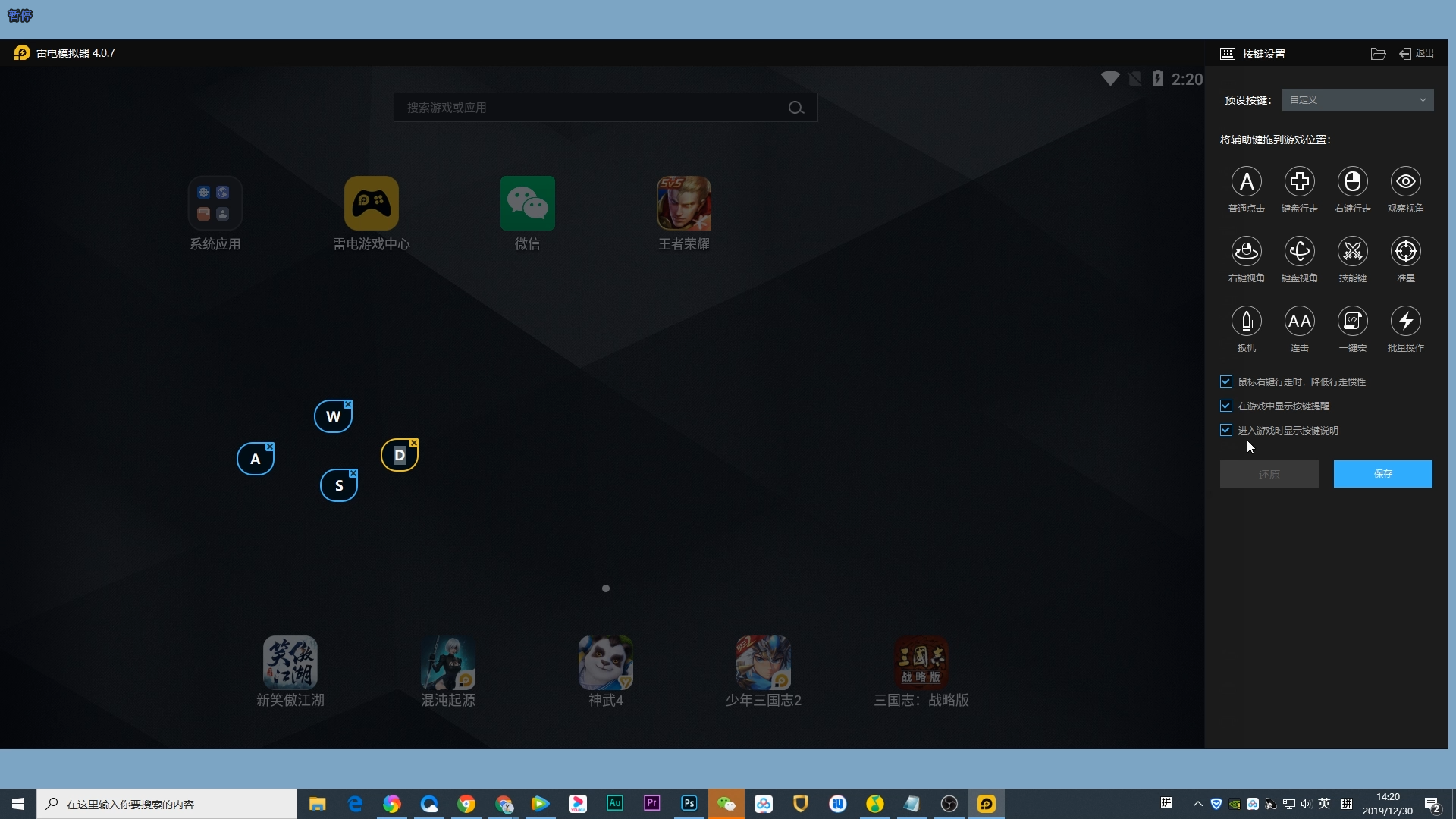This screenshot has width=1456, height=819.
Task: Expand the 预设按键 preset dropdown
Action: pyautogui.click(x=1357, y=100)
